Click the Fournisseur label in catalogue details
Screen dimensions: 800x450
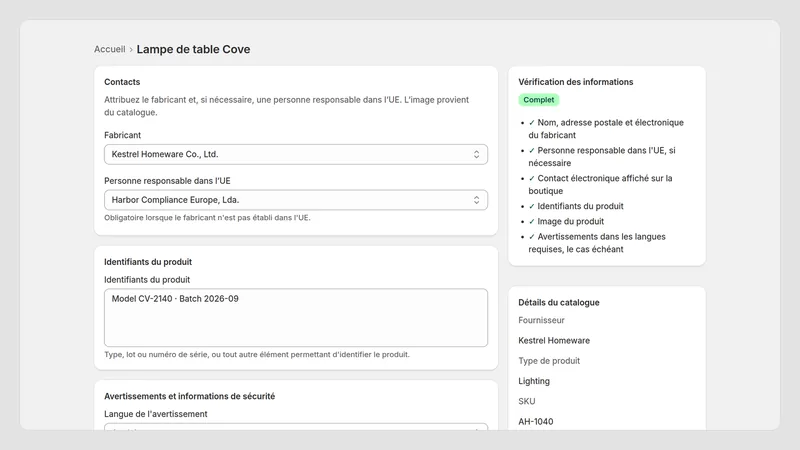[541, 320]
